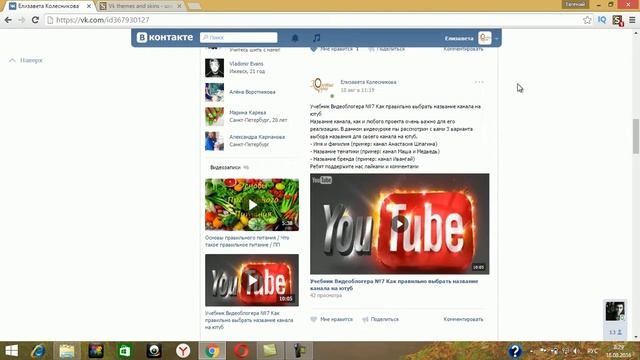Click the browser vertical scrollbar thumb

coord(636,136)
